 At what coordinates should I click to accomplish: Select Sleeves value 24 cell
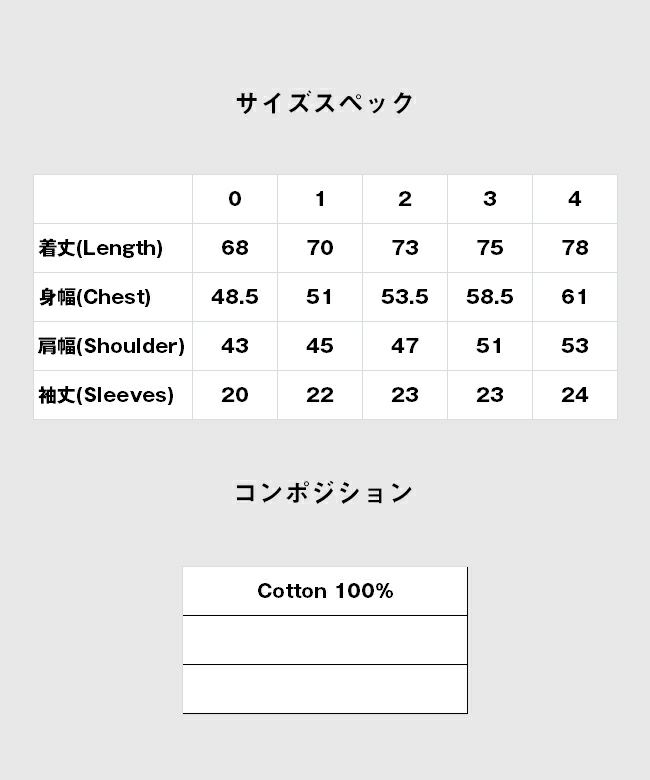575,395
